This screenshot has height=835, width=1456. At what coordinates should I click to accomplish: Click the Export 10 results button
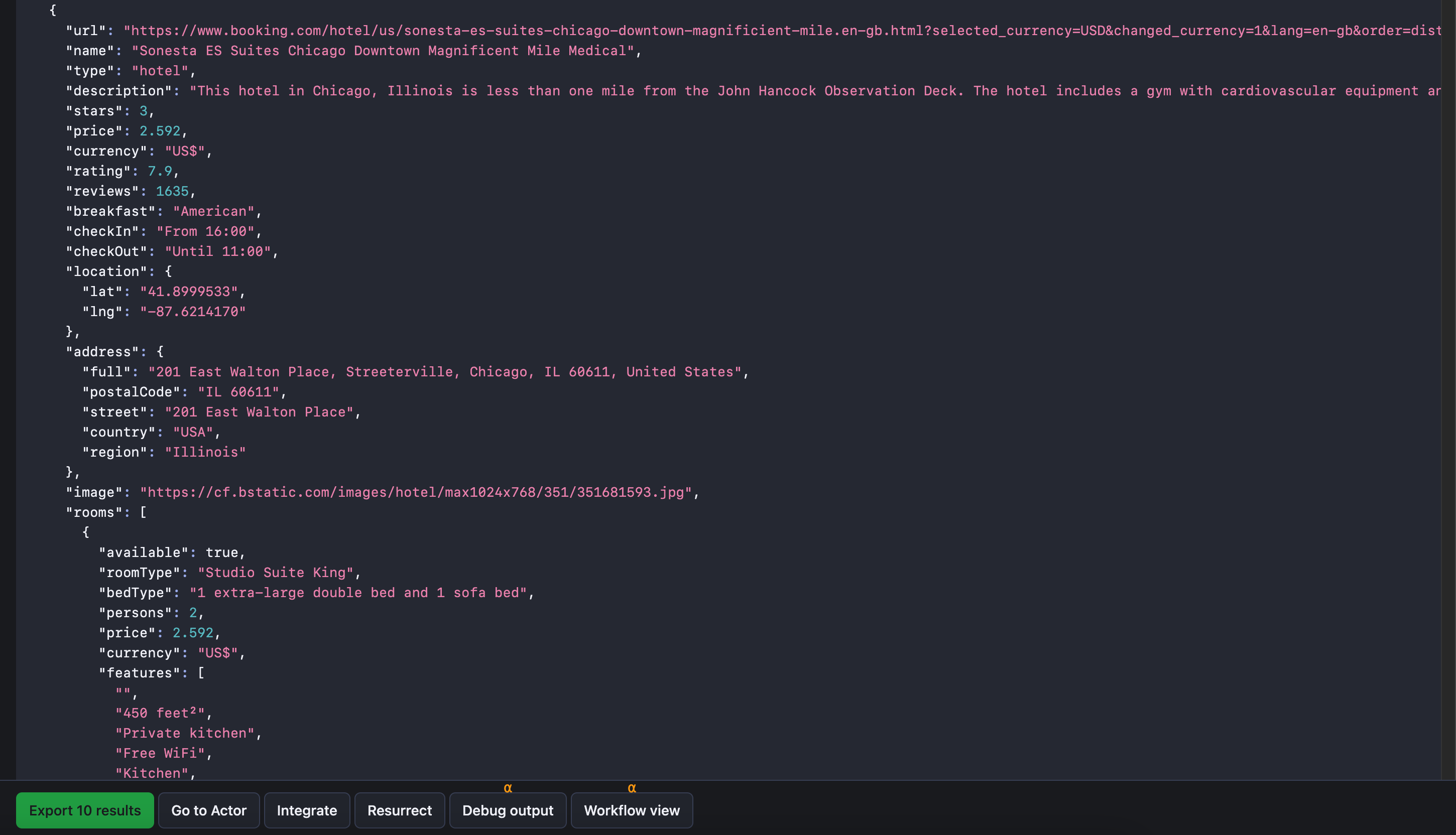pos(85,810)
